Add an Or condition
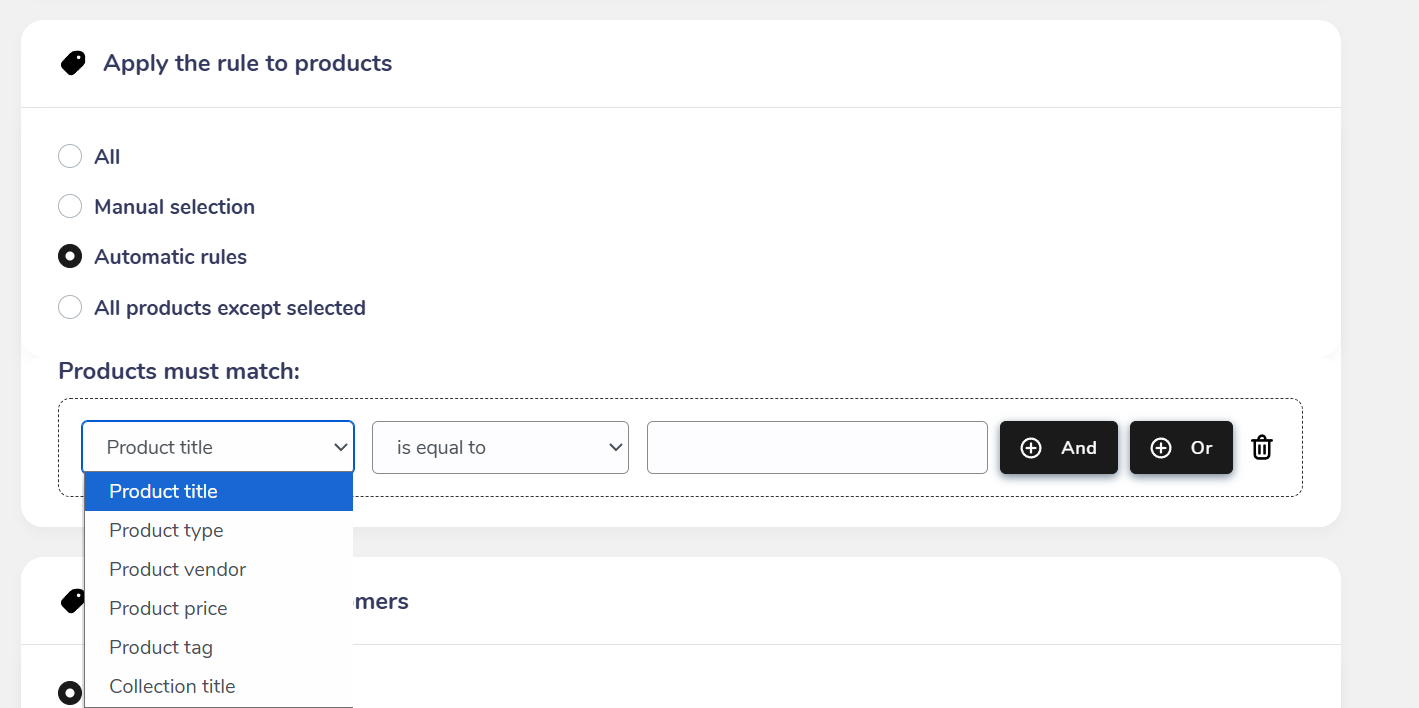 point(1181,448)
